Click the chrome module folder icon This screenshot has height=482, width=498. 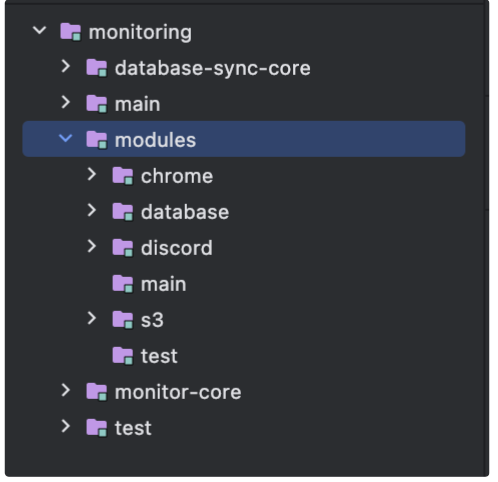123,176
